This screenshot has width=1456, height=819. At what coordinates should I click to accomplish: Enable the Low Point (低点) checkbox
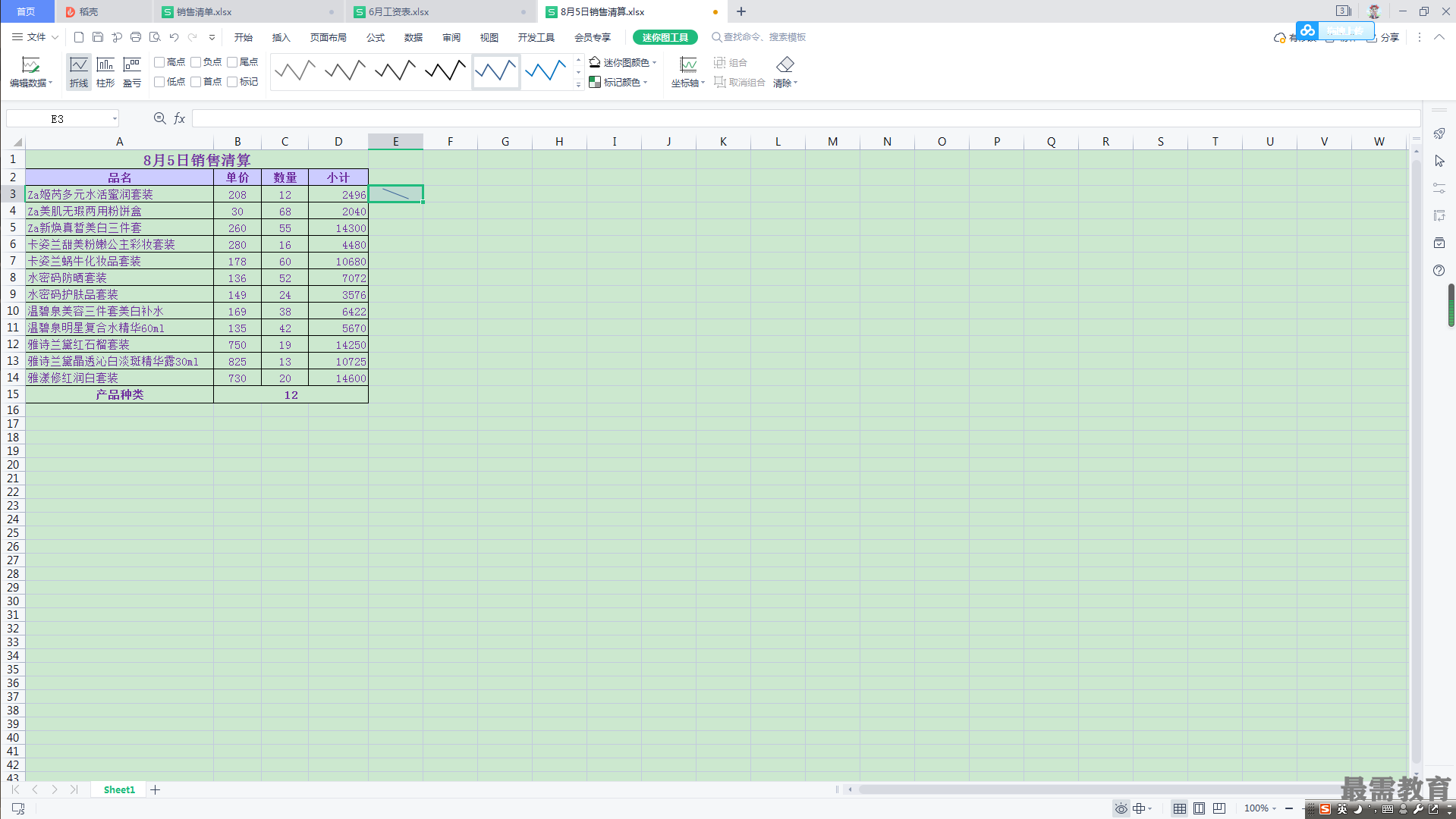159,82
